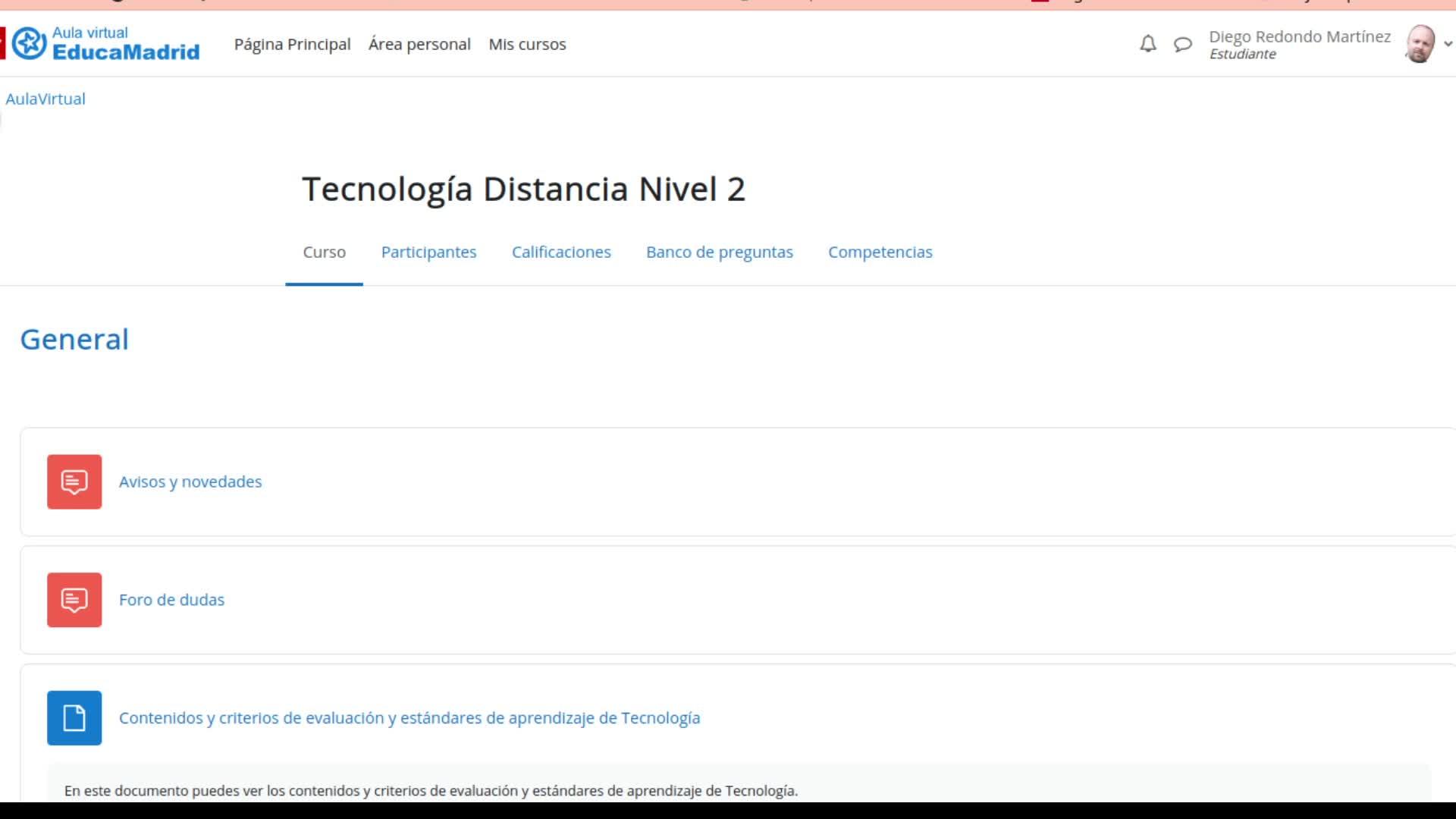Open the Avisos y novedades link
This screenshot has height=819, width=1456.
pos(190,482)
